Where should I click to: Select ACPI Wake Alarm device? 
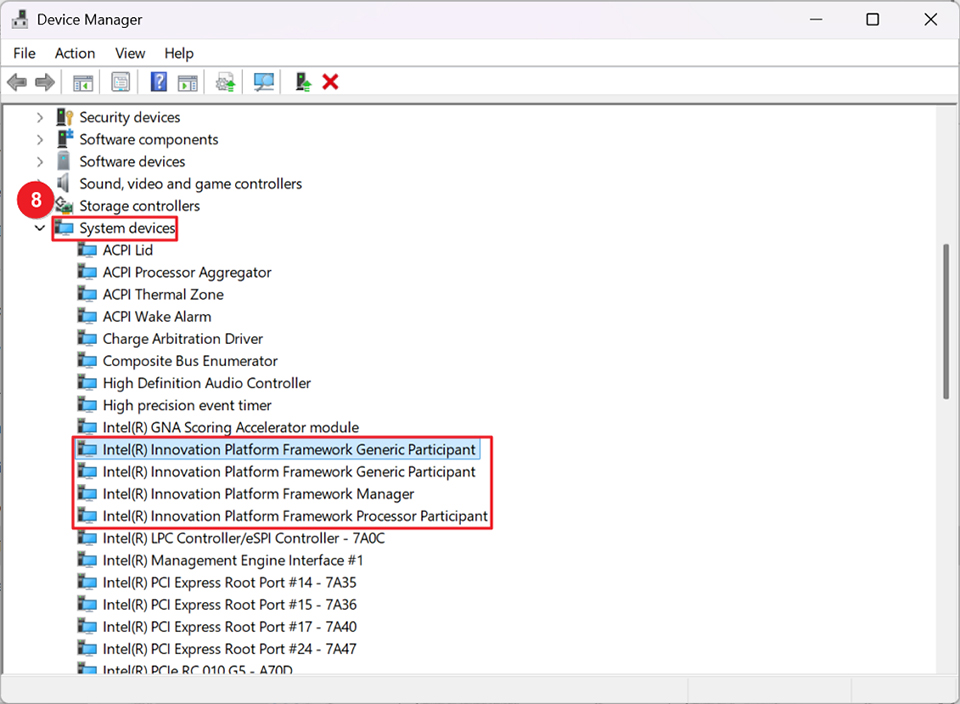pyautogui.click(x=157, y=316)
